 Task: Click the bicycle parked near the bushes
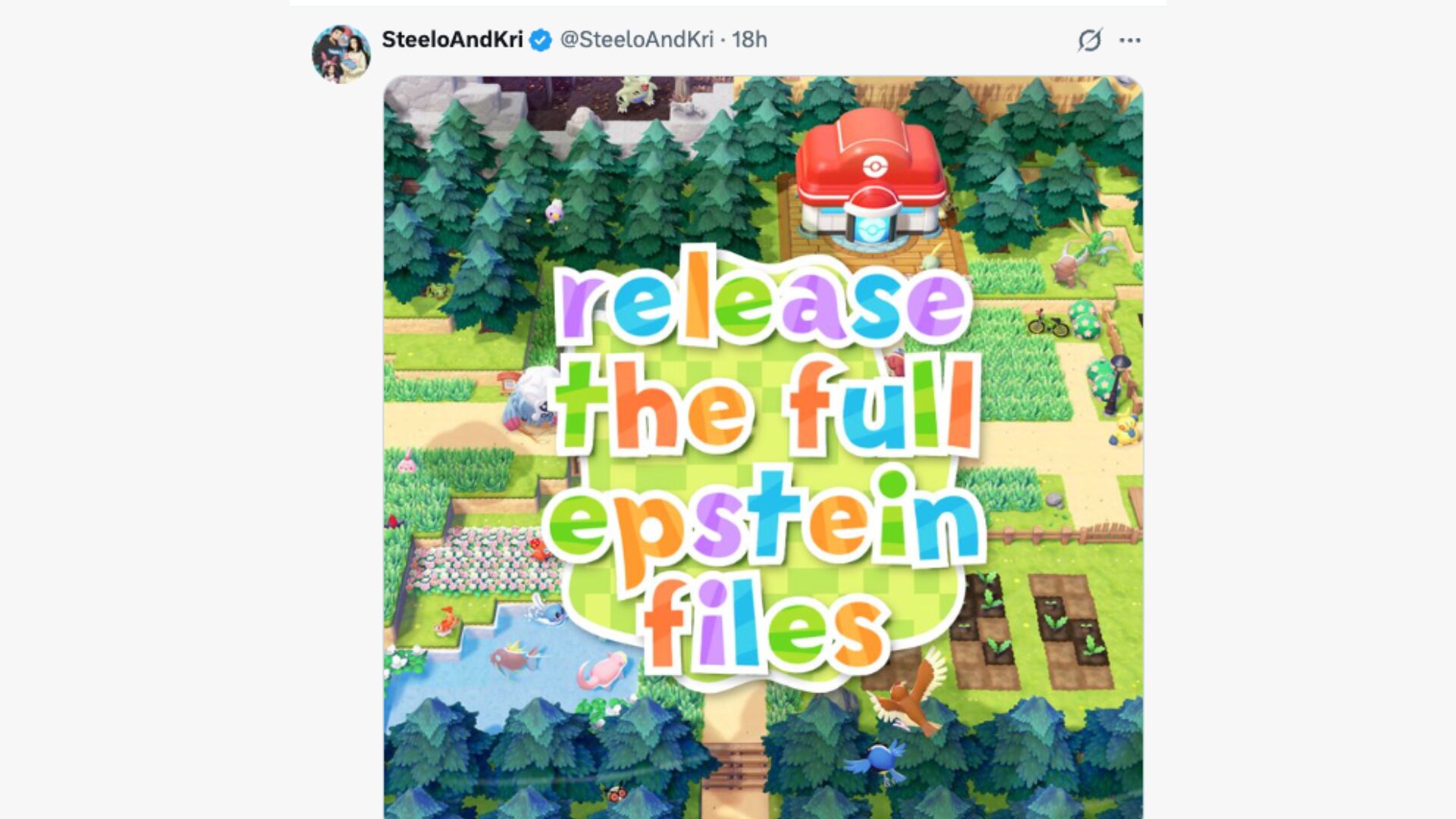[x=1048, y=324]
